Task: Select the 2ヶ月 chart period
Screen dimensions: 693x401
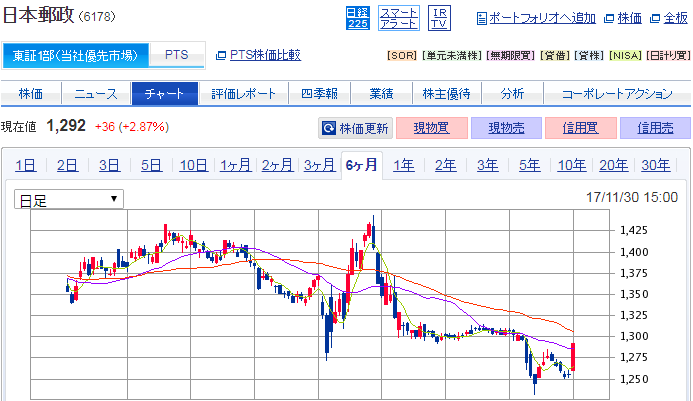Action: pos(277,166)
